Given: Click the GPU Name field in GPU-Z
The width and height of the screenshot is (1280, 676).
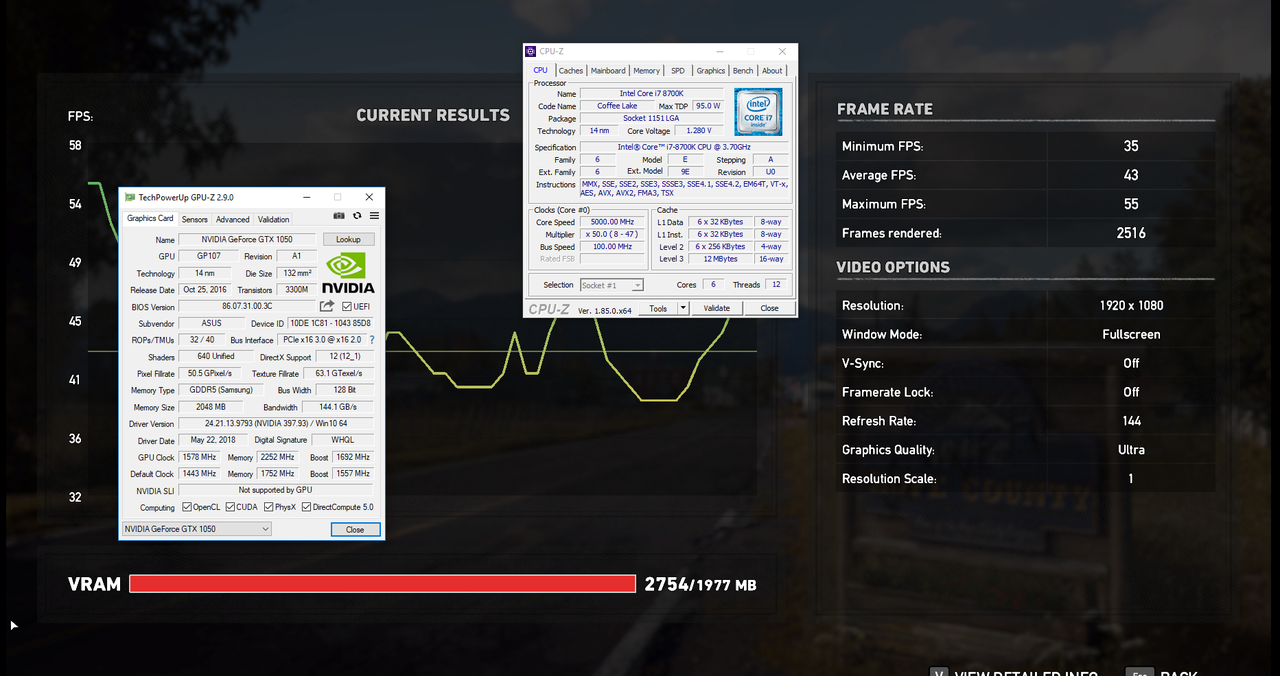Looking at the screenshot, I should click(247, 240).
